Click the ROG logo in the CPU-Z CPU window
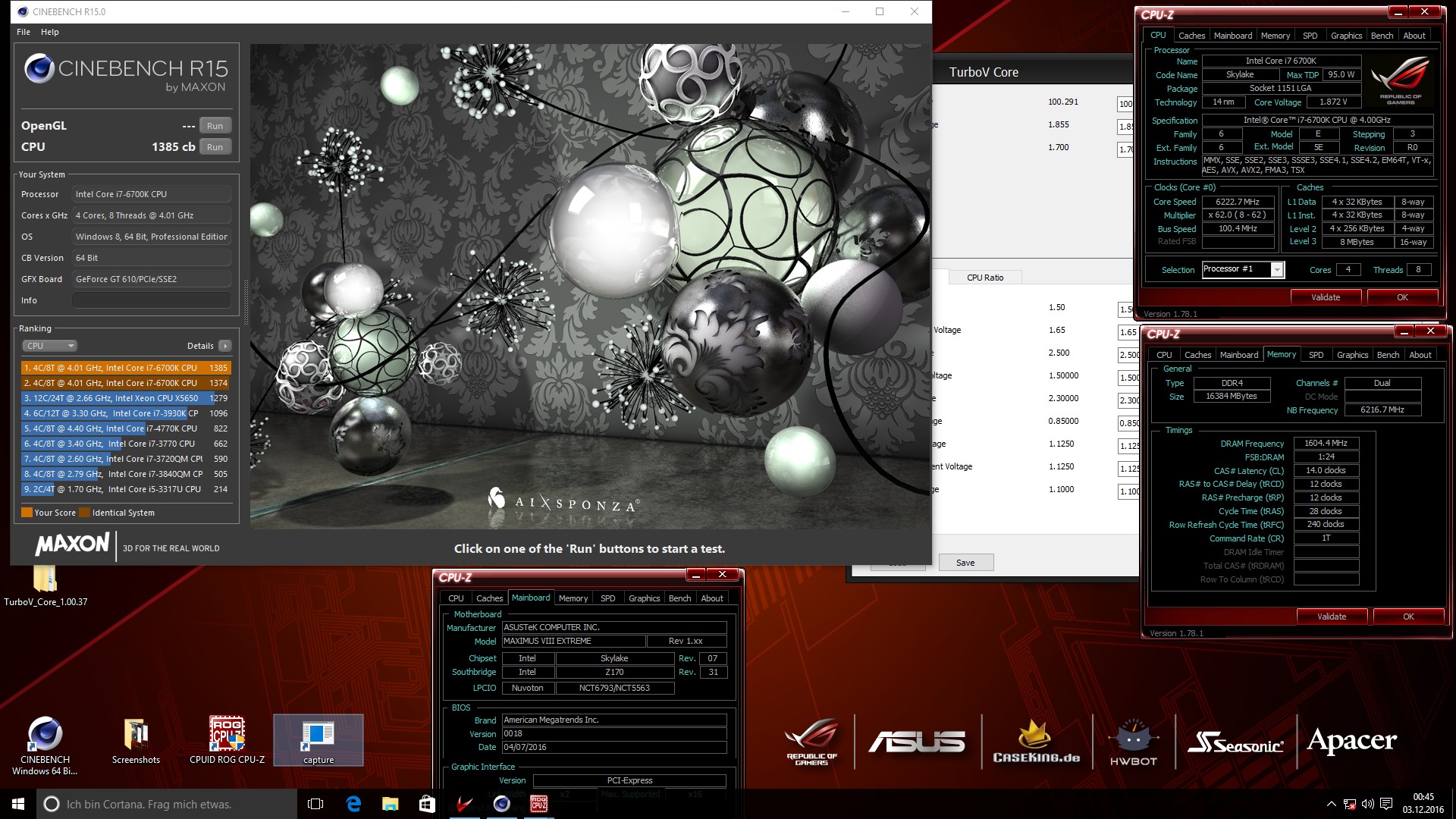This screenshot has width=1456, height=819. click(1400, 80)
